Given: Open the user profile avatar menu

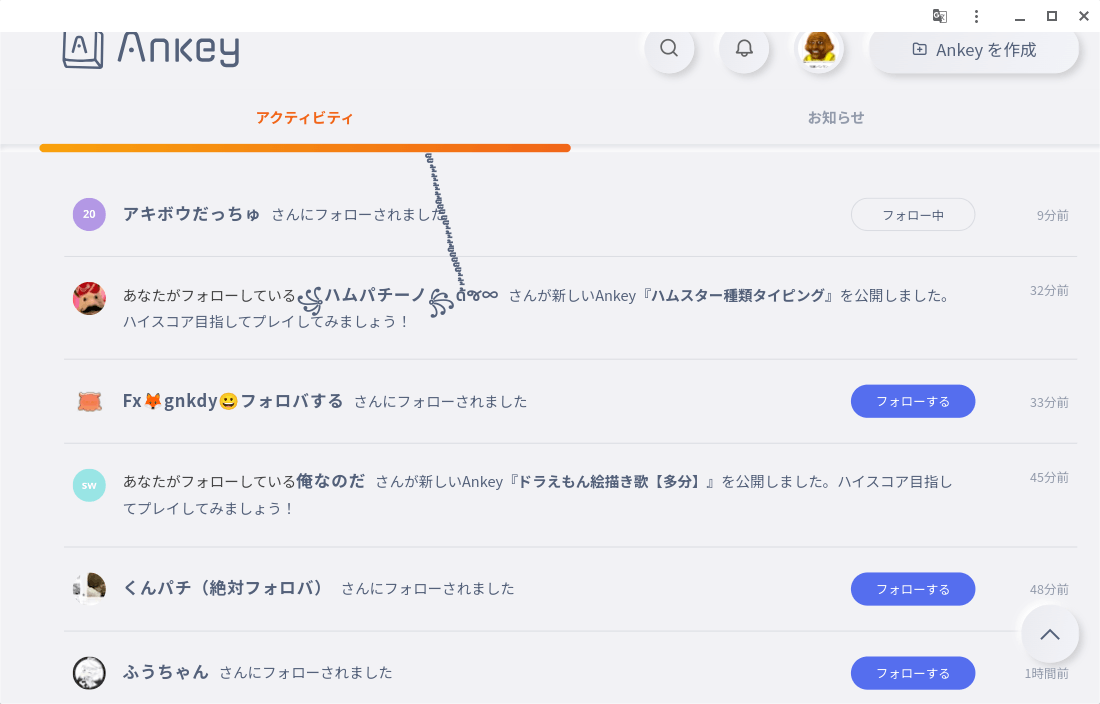Looking at the screenshot, I should click(x=819, y=48).
